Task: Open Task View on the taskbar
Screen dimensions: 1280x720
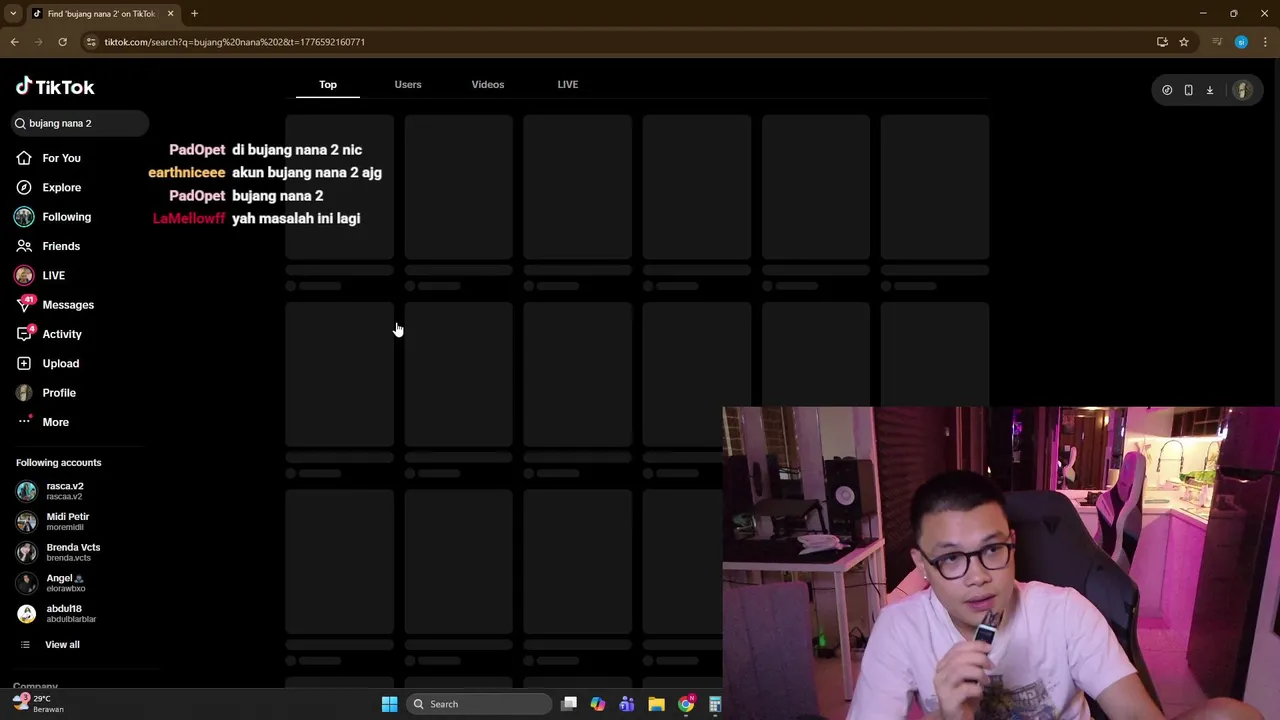Action: pyautogui.click(x=569, y=704)
